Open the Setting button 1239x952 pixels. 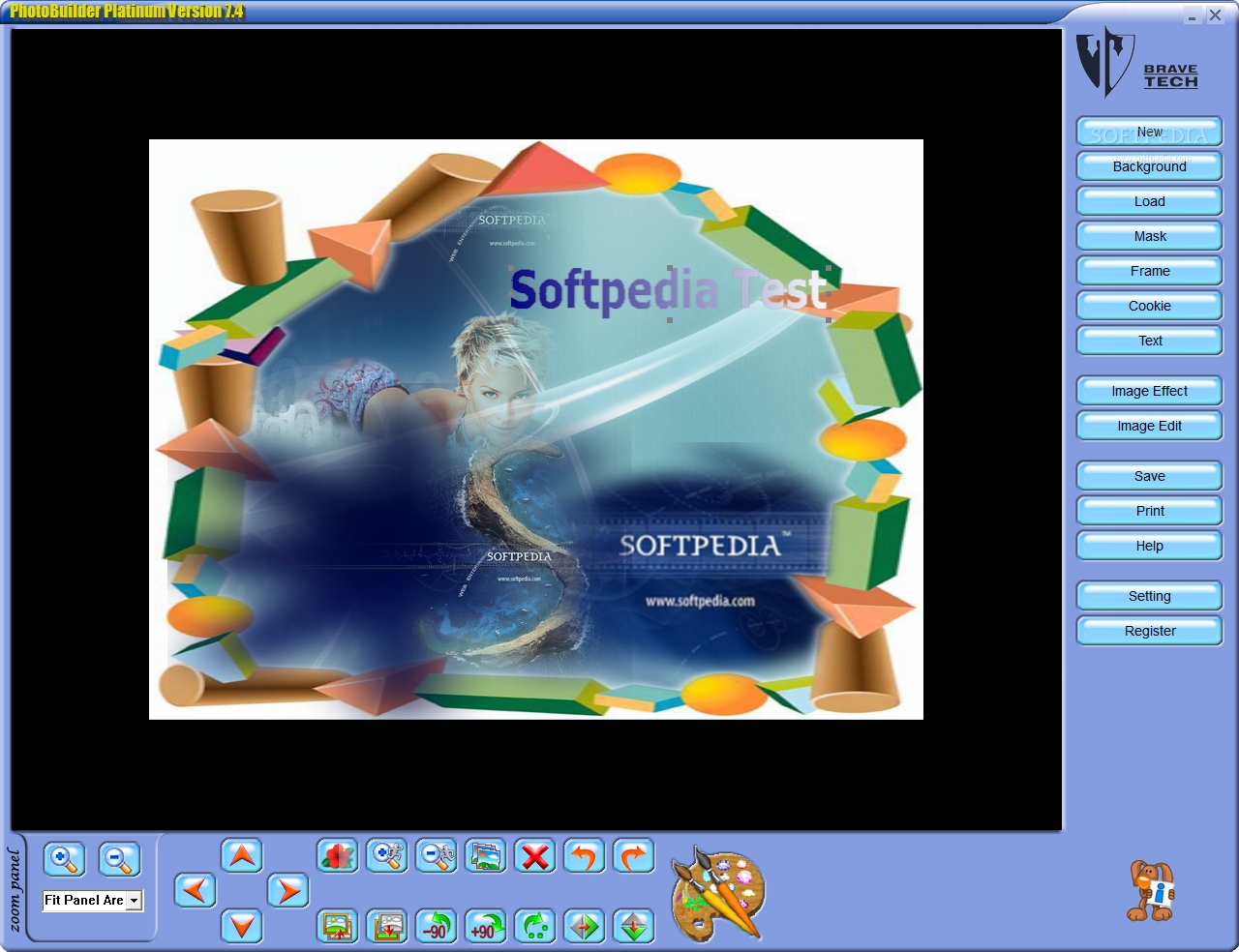point(1150,596)
